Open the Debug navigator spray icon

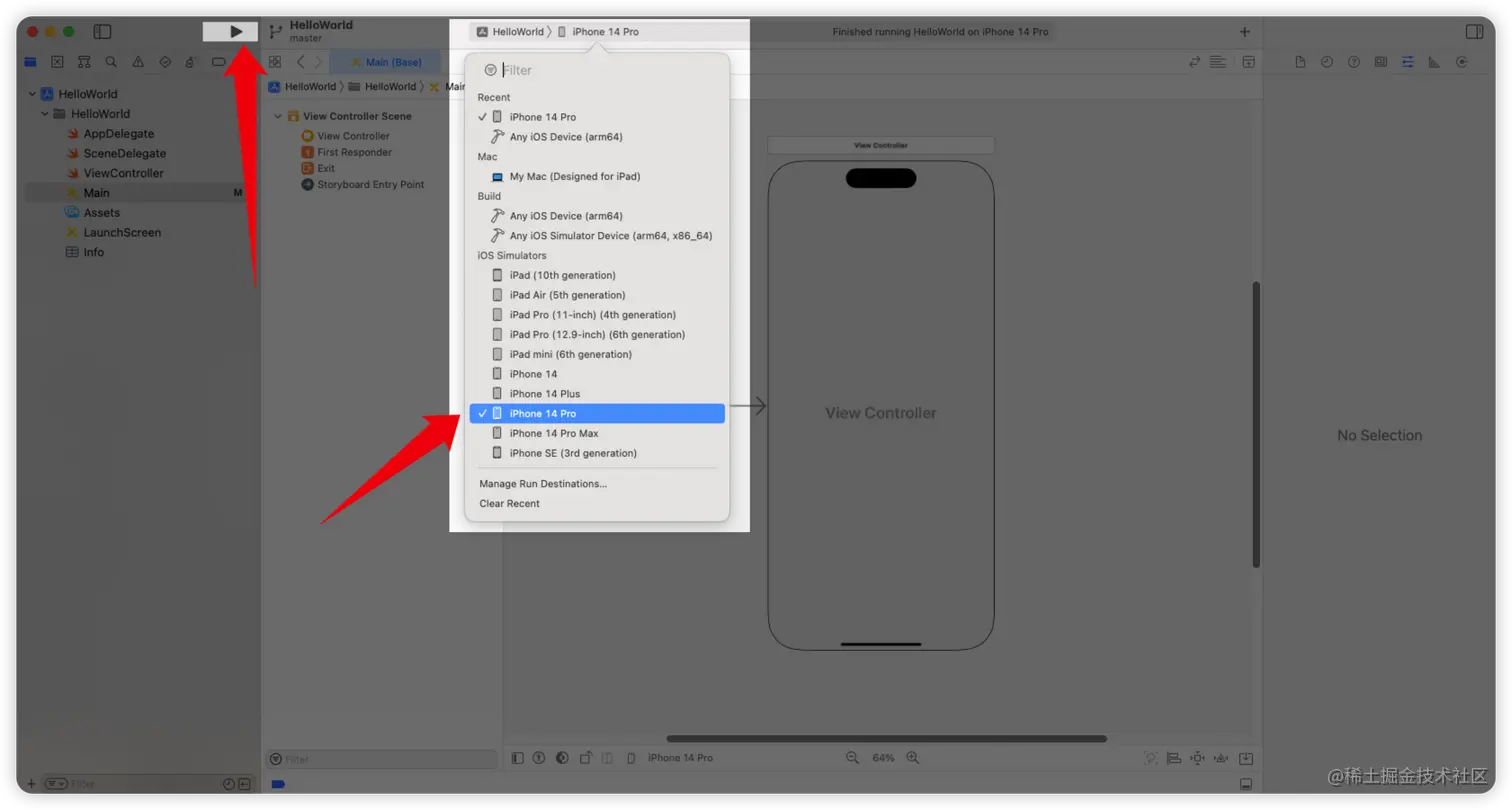[x=190, y=62]
